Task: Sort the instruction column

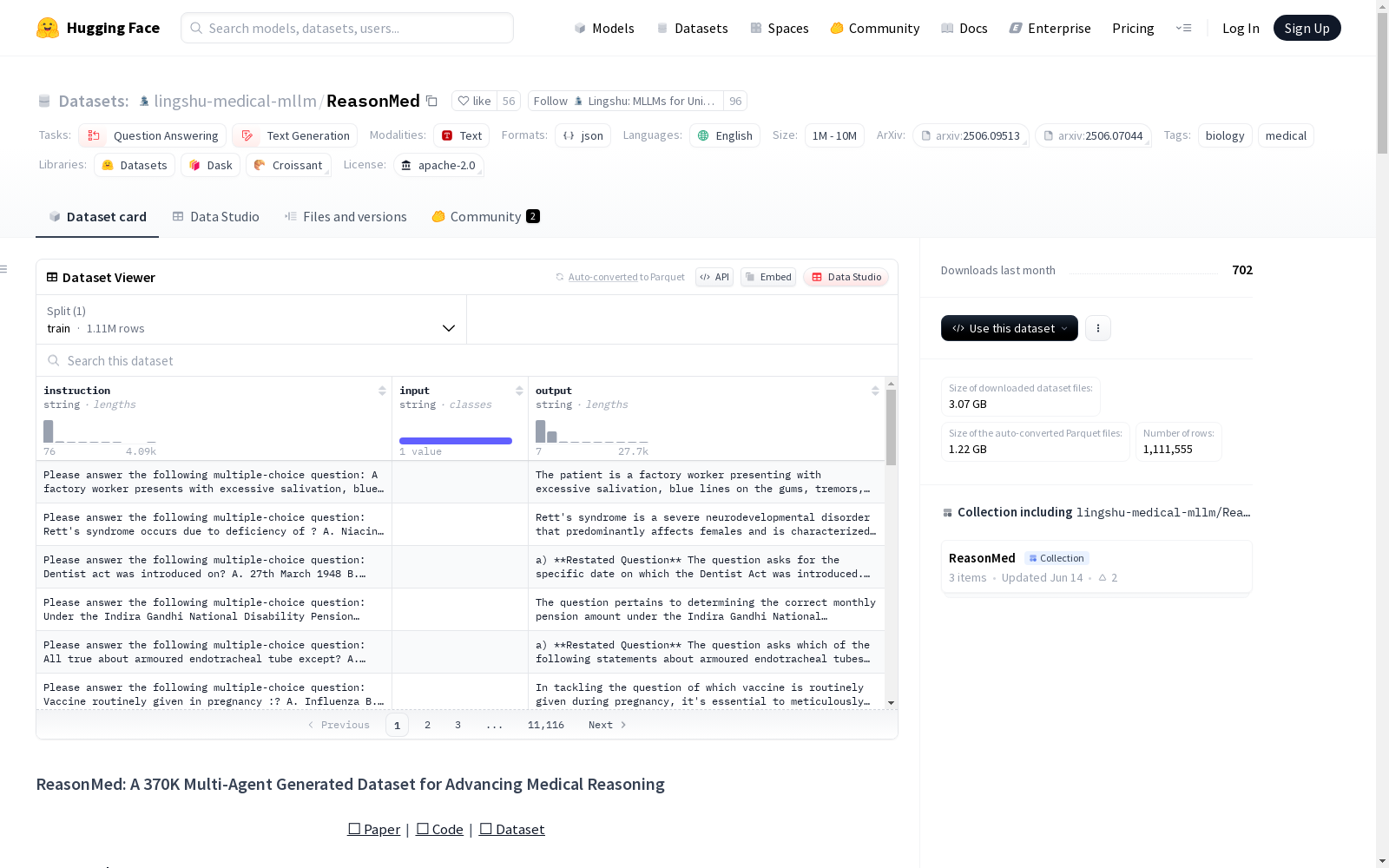Action: point(382,391)
